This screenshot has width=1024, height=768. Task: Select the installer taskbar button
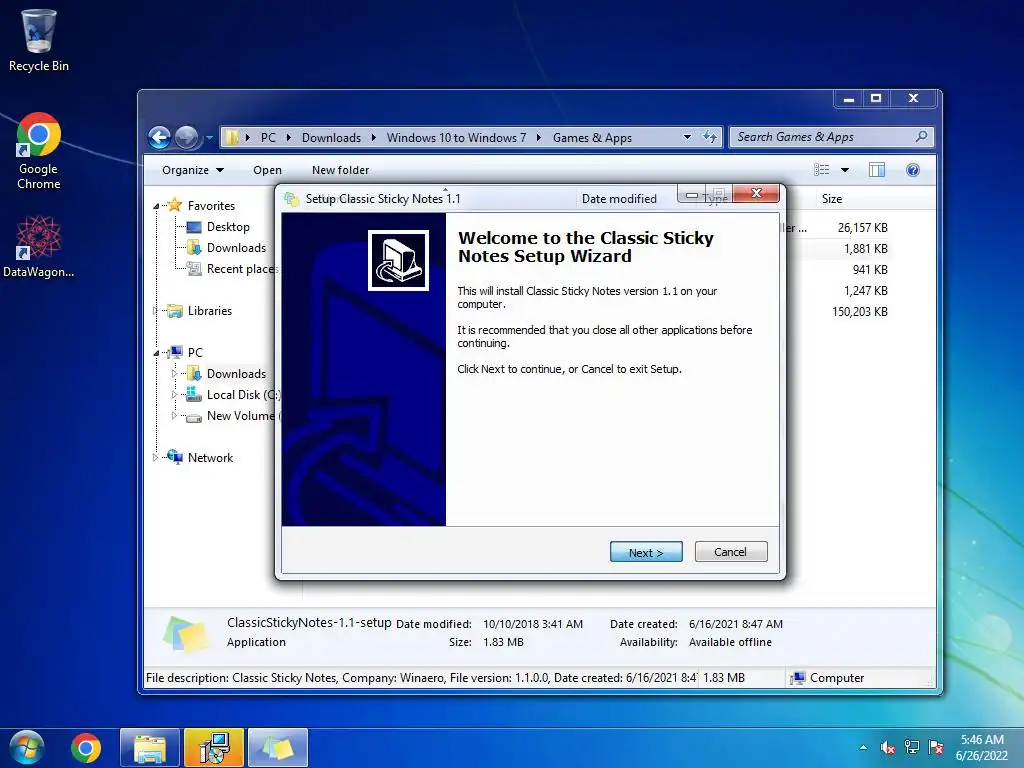click(214, 748)
